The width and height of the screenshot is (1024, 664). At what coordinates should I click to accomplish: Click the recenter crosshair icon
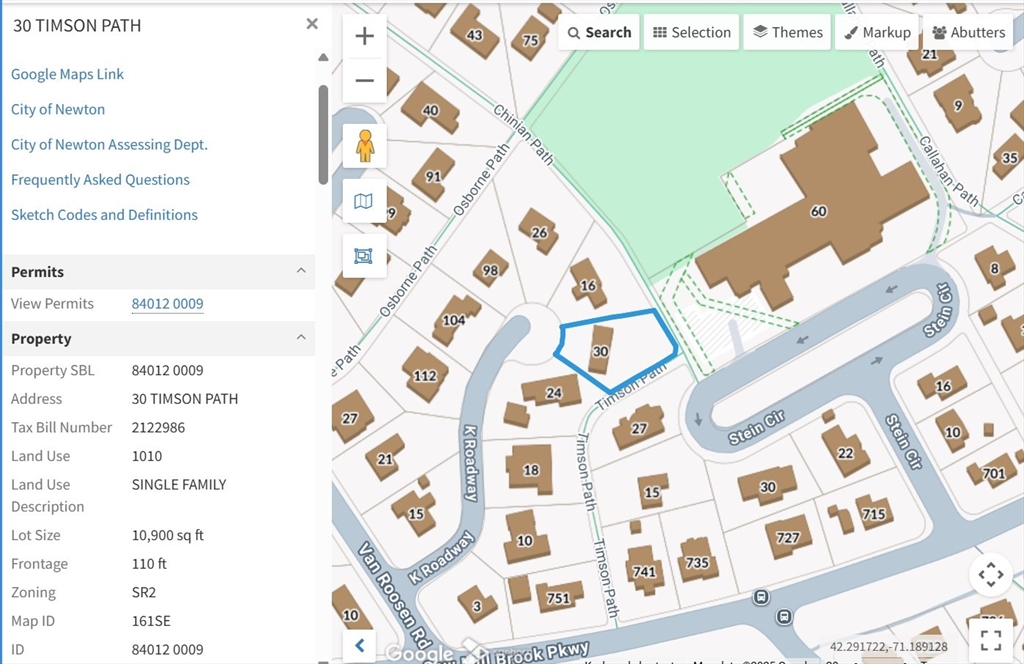pyautogui.click(x=990, y=575)
